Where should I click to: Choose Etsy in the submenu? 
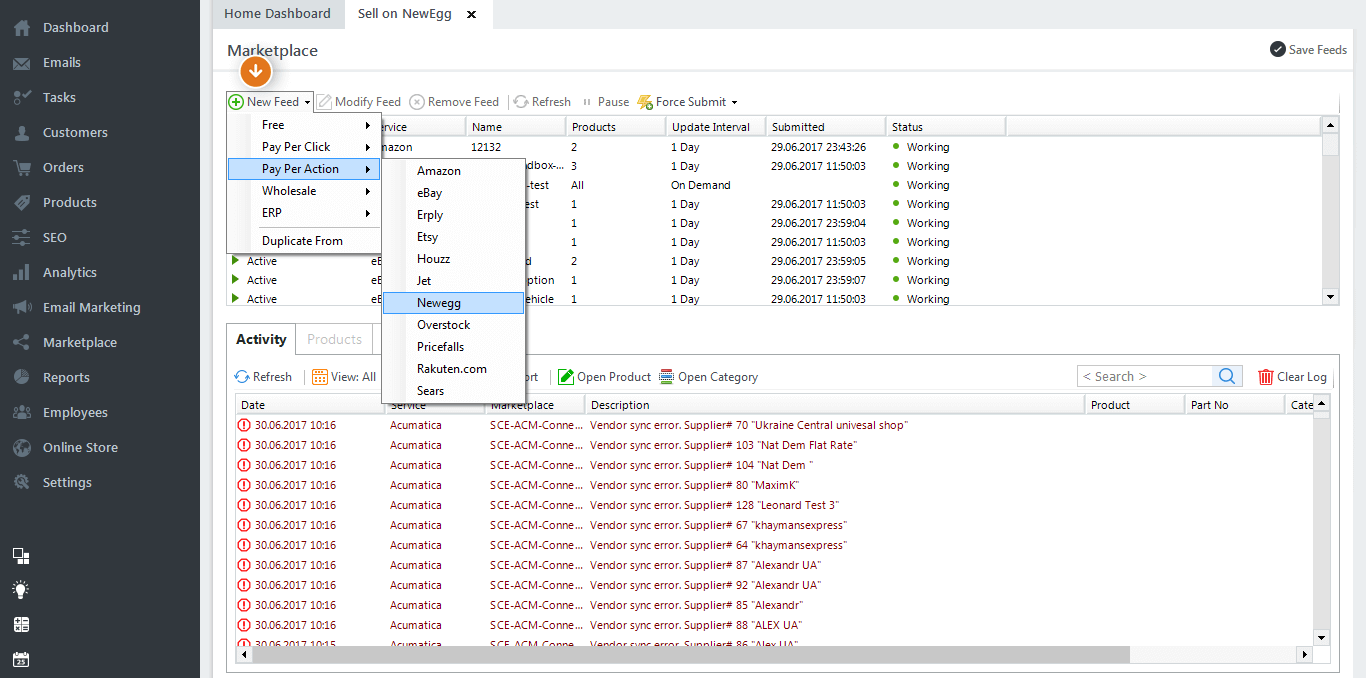454,237
